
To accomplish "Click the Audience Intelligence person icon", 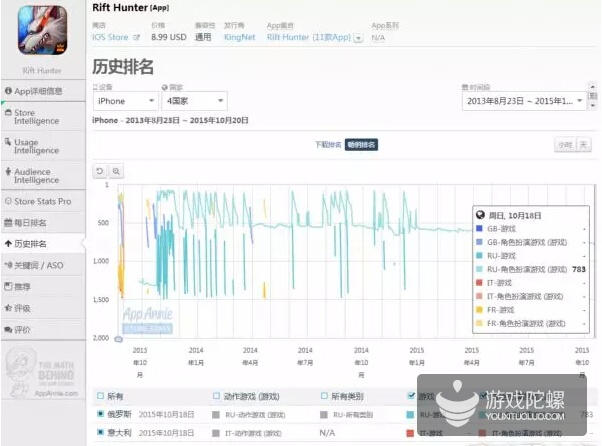I will pos(8,171).
